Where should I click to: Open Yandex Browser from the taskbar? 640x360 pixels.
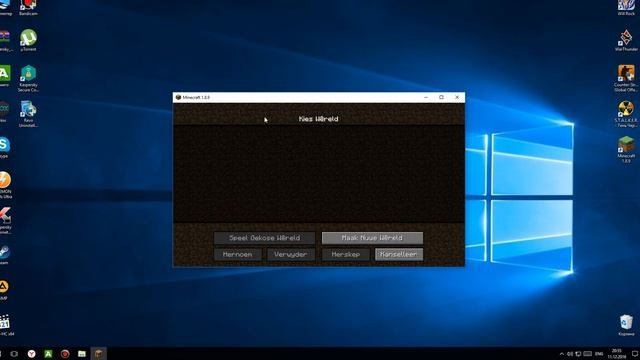click(x=31, y=354)
